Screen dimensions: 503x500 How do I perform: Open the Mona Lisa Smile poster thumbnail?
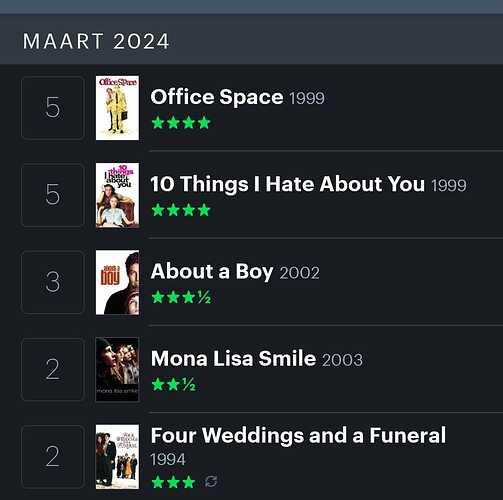pos(117,369)
